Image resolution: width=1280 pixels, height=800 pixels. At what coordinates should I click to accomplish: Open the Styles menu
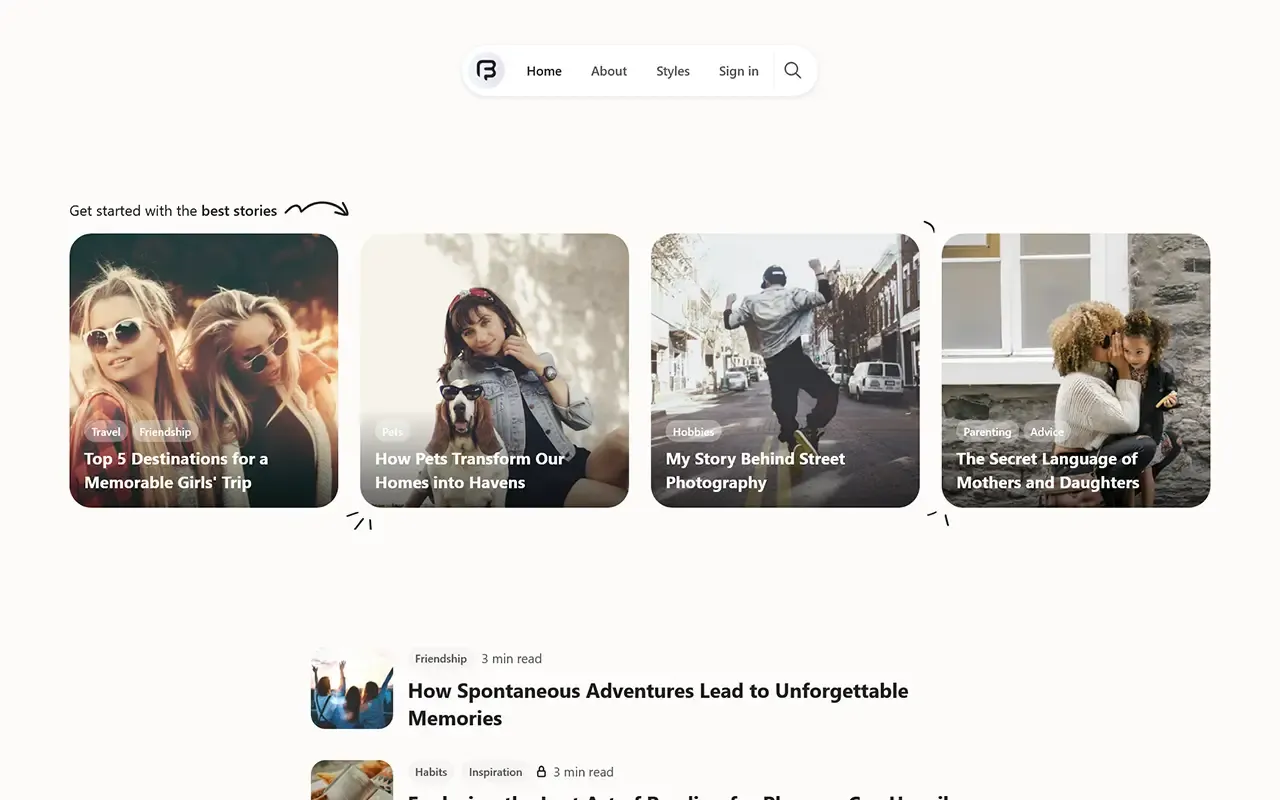(673, 71)
